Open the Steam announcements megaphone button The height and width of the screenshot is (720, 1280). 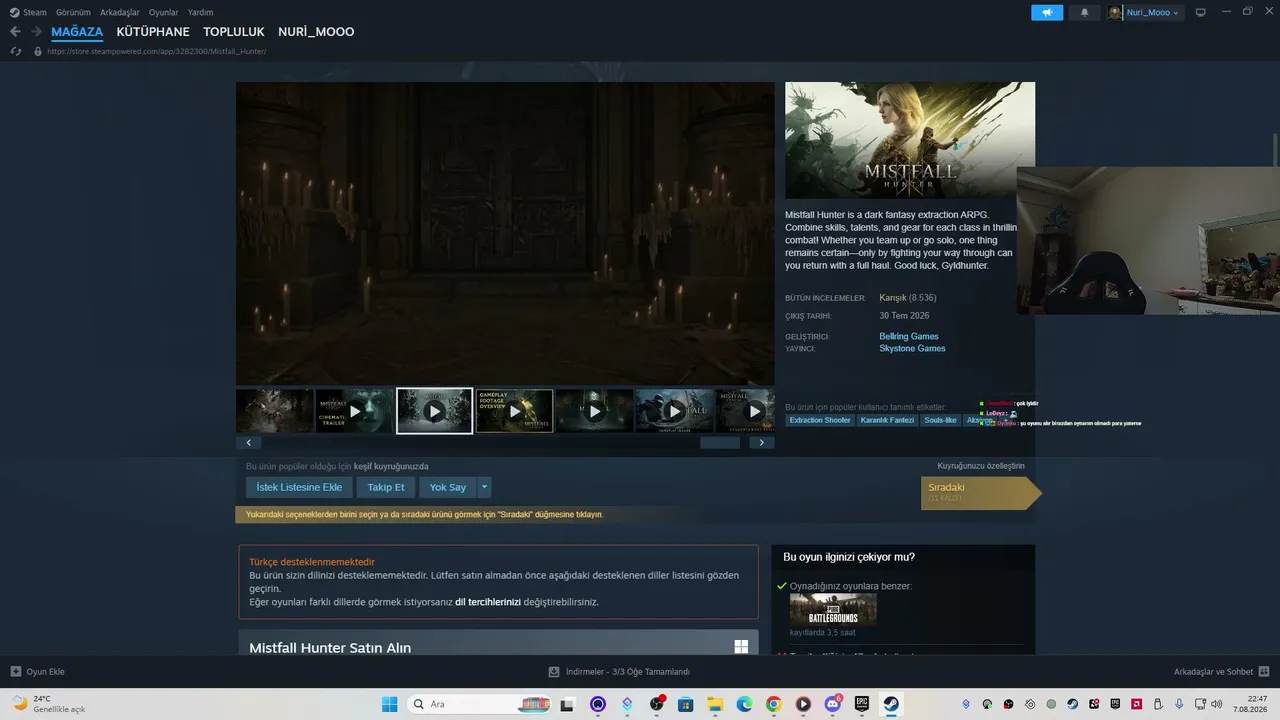point(1047,12)
